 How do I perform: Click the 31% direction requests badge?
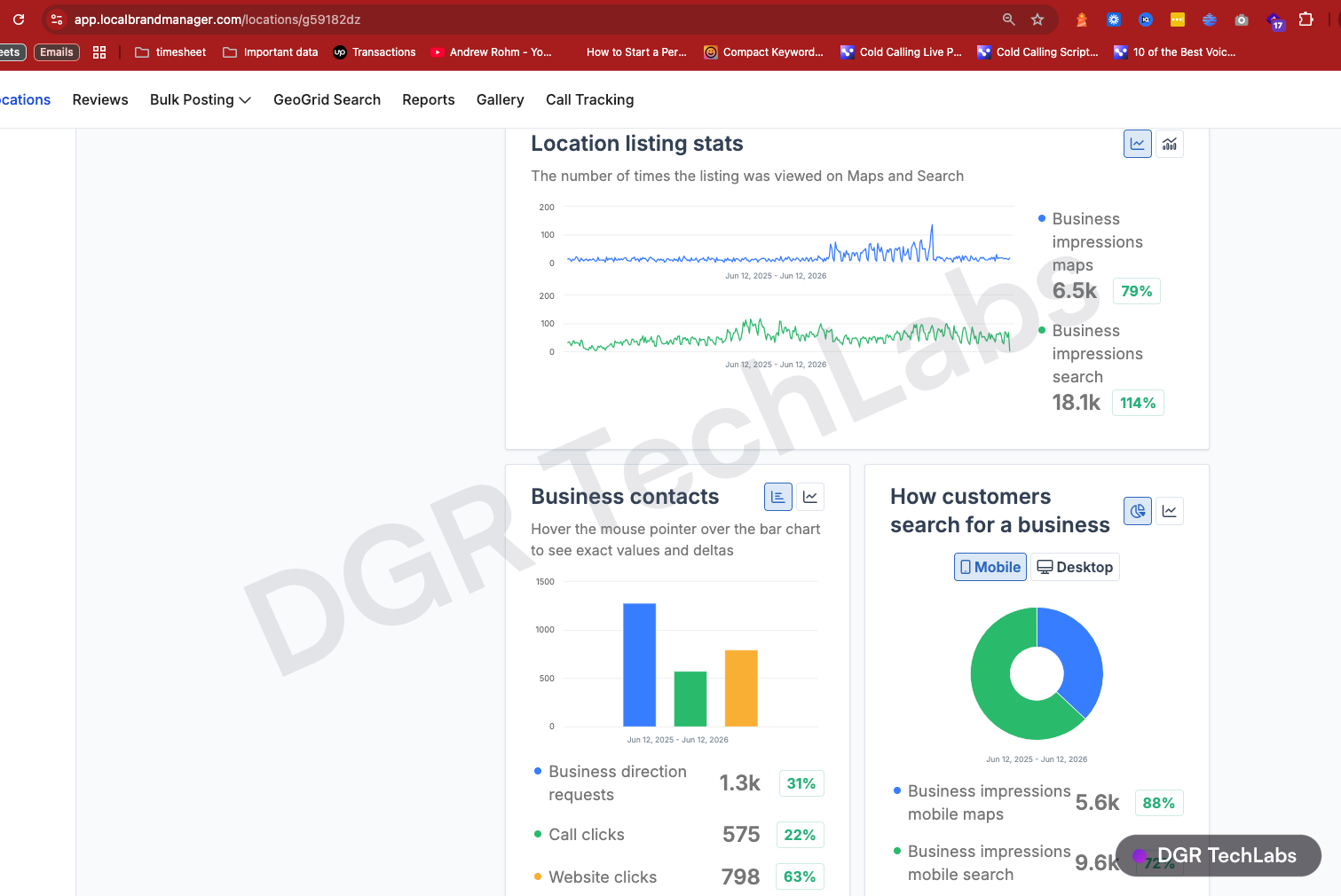point(801,783)
